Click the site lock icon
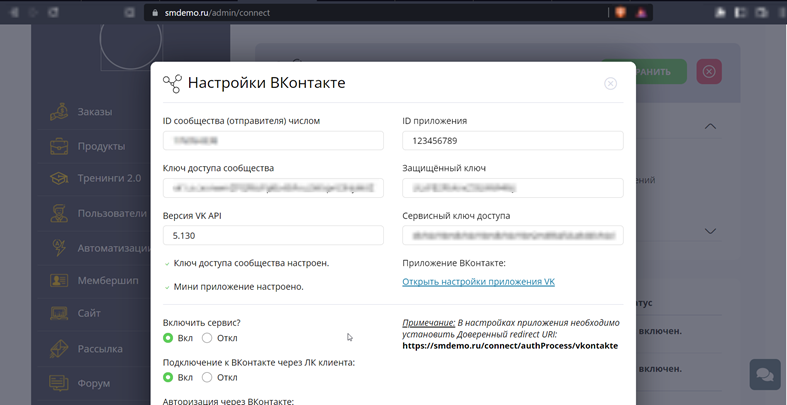 coord(155,13)
